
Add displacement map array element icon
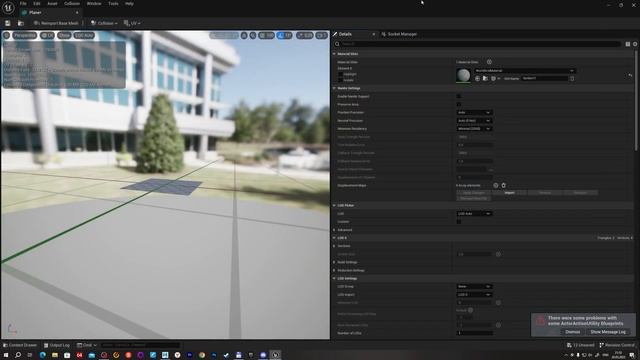pyautogui.click(x=496, y=185)
